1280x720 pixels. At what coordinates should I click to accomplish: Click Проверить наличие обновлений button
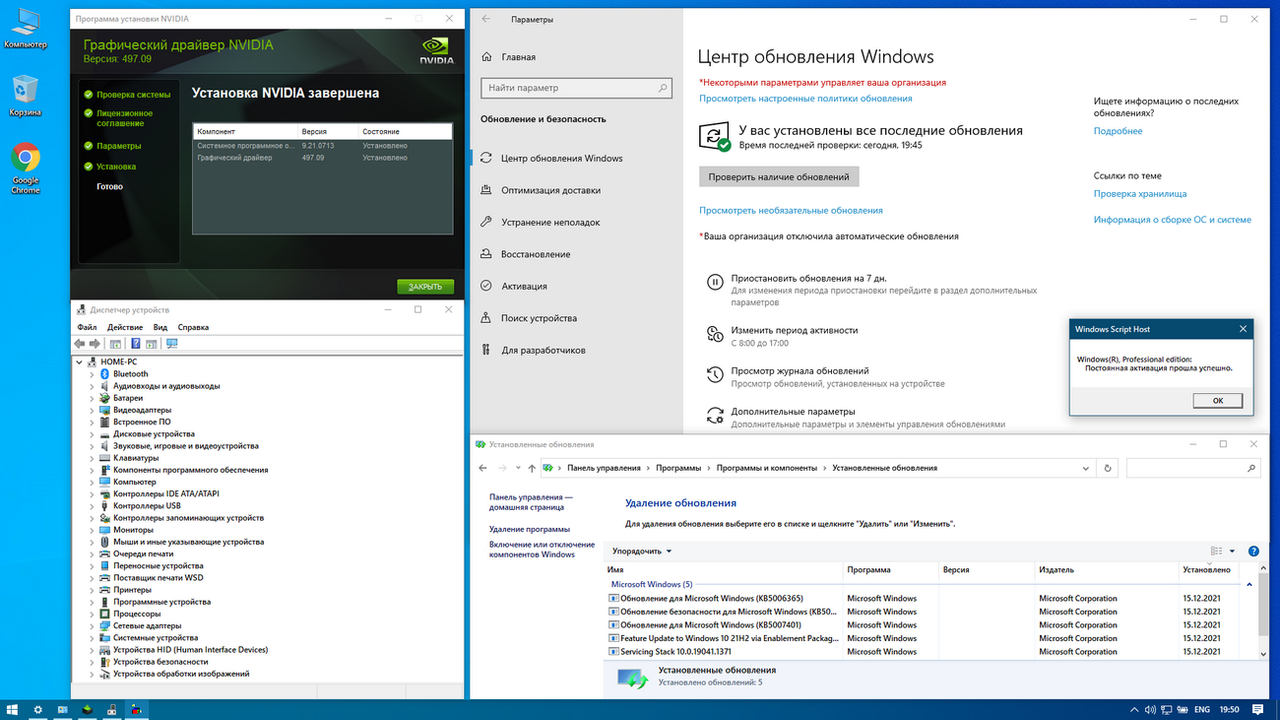pos(779,177)
